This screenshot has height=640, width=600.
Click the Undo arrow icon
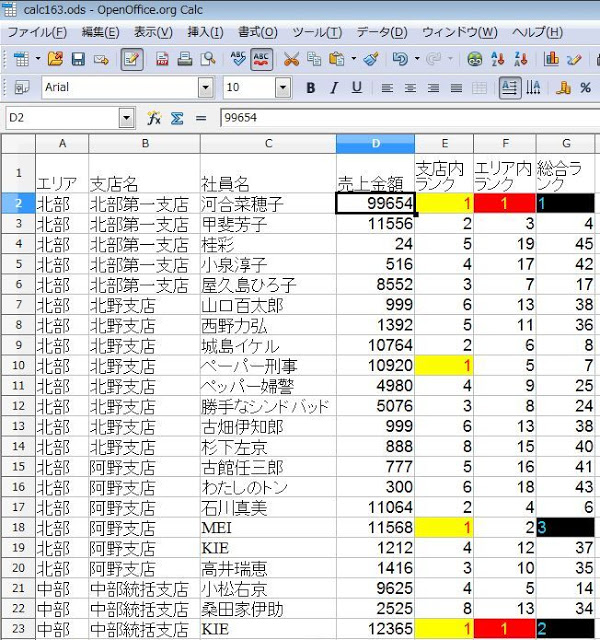(x=400, y=60)
